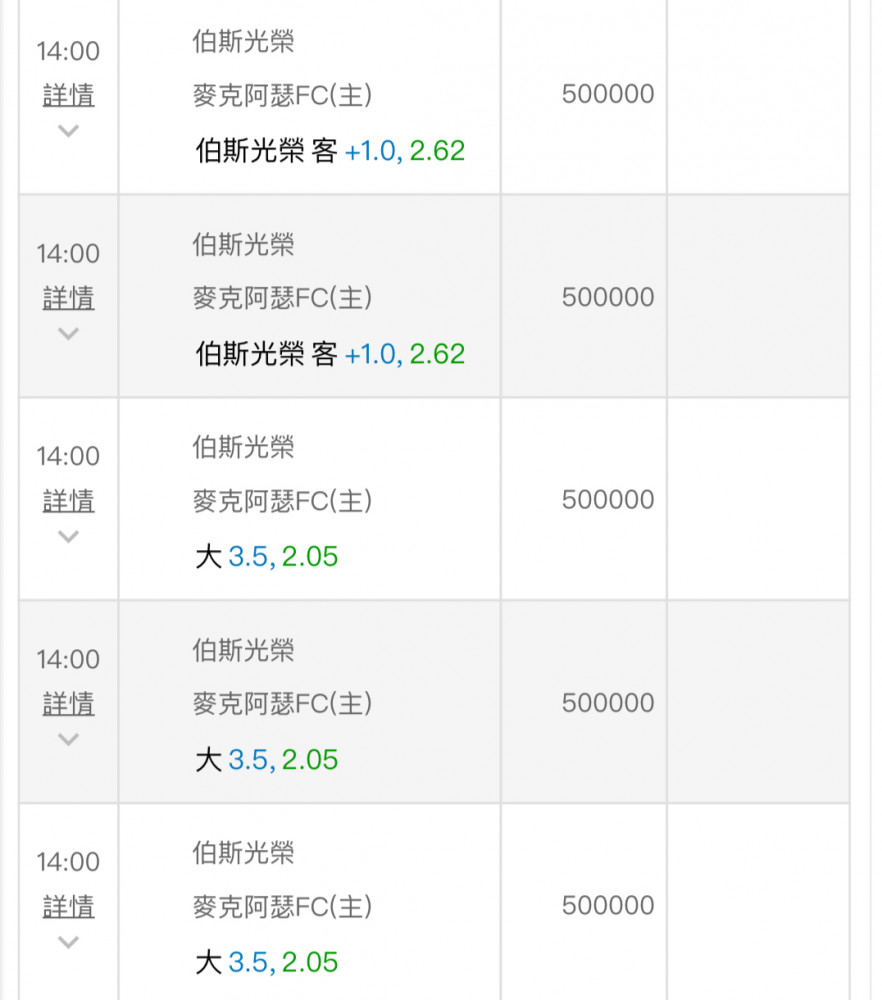
Task: Expand chevron in the last bet row
Action: [x=68, y=942]
